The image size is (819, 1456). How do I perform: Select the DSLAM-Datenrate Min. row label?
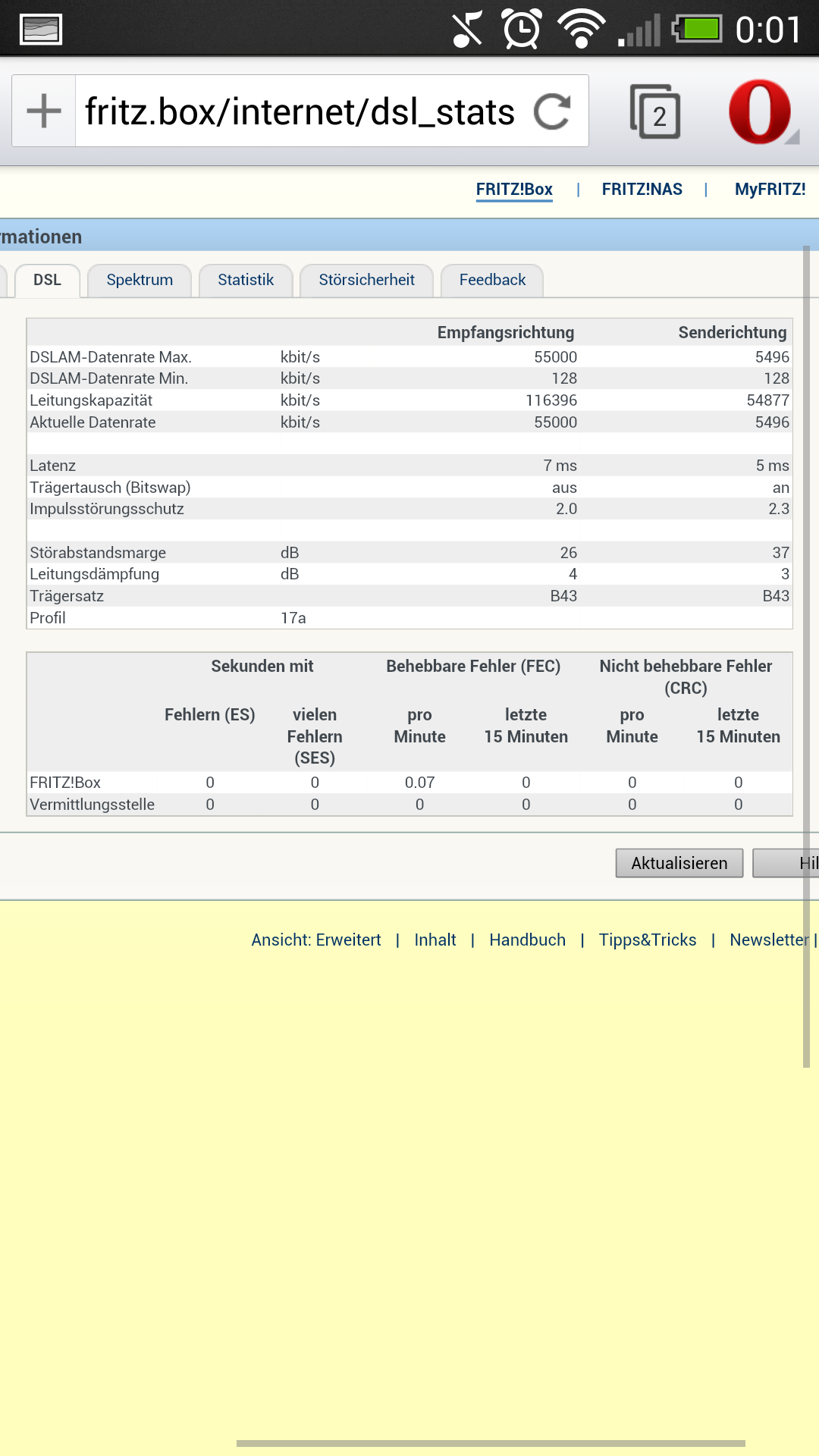108,378
